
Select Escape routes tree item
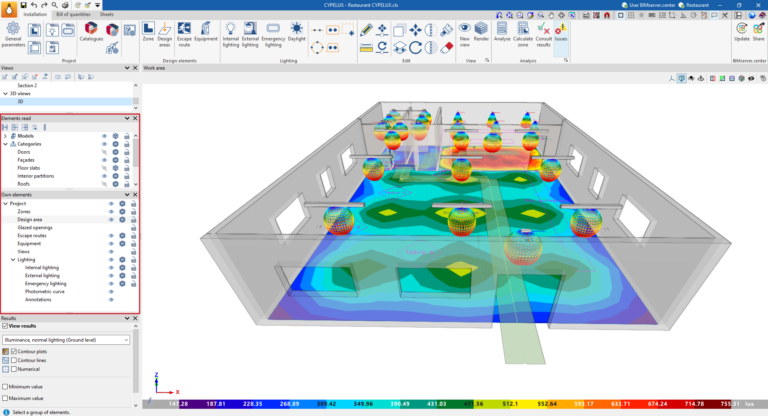pos(32,236)
